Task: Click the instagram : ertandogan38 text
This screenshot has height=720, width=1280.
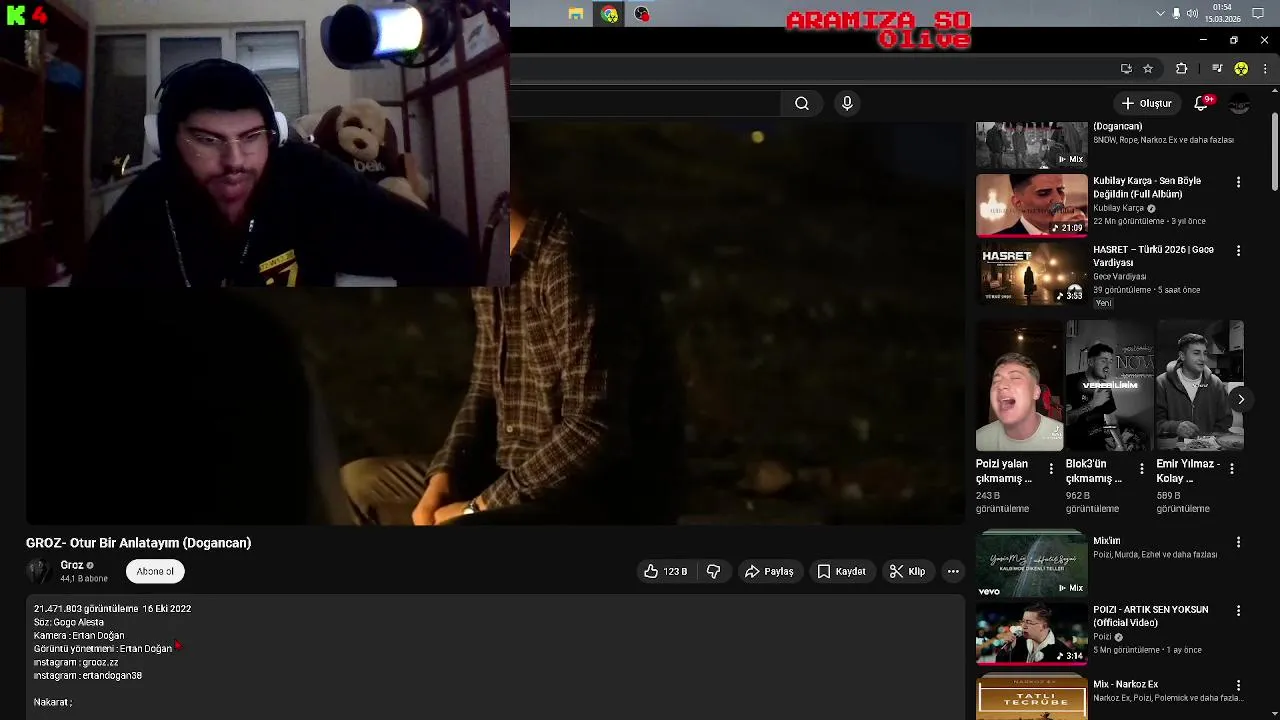Action: pyautogui.click(x=88, y=675)
